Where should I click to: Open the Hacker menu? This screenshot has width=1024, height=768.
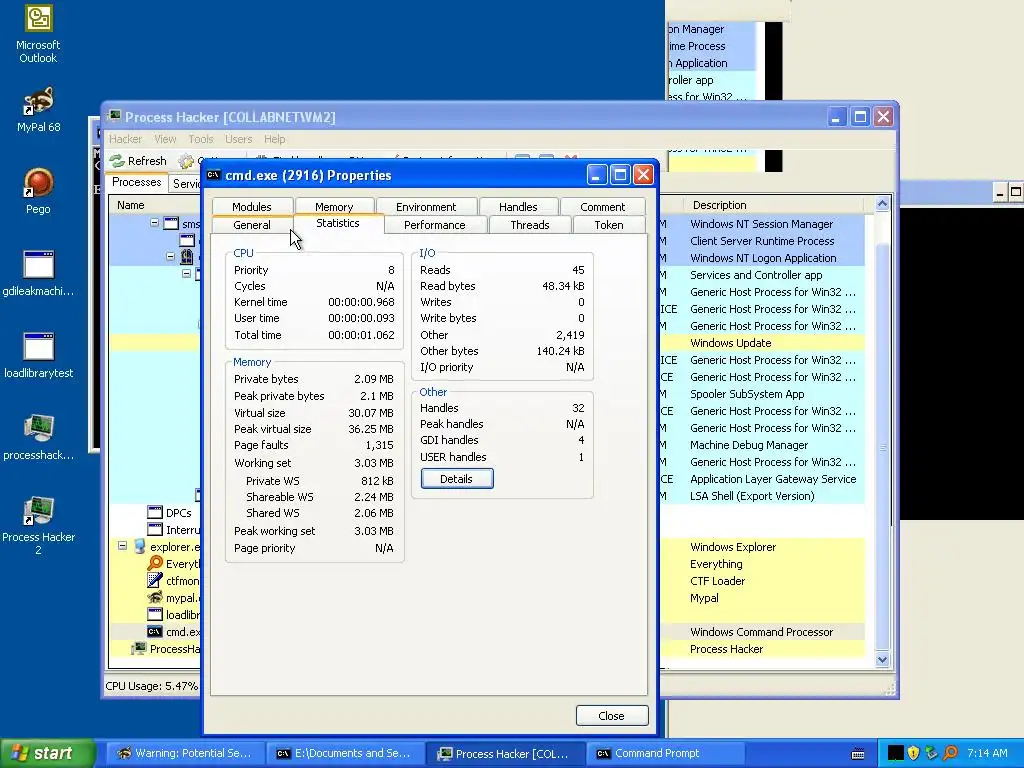125,139
